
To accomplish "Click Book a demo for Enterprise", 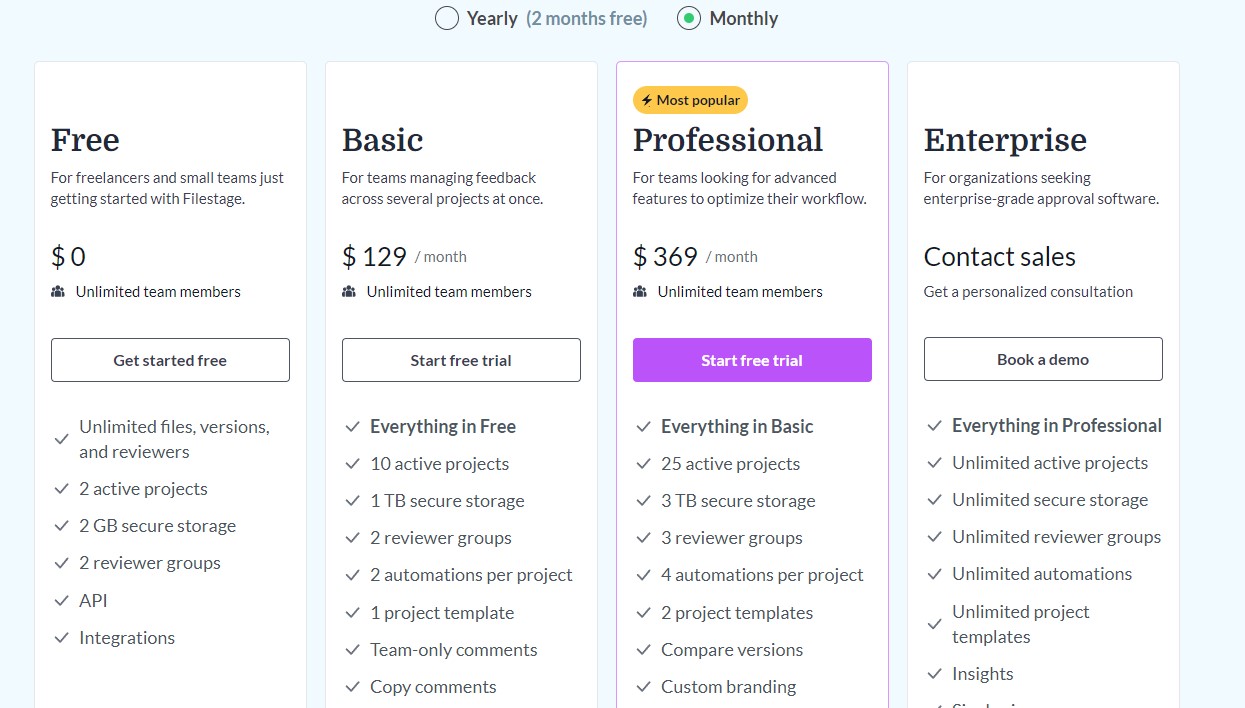I will [x=1043, y=358].
